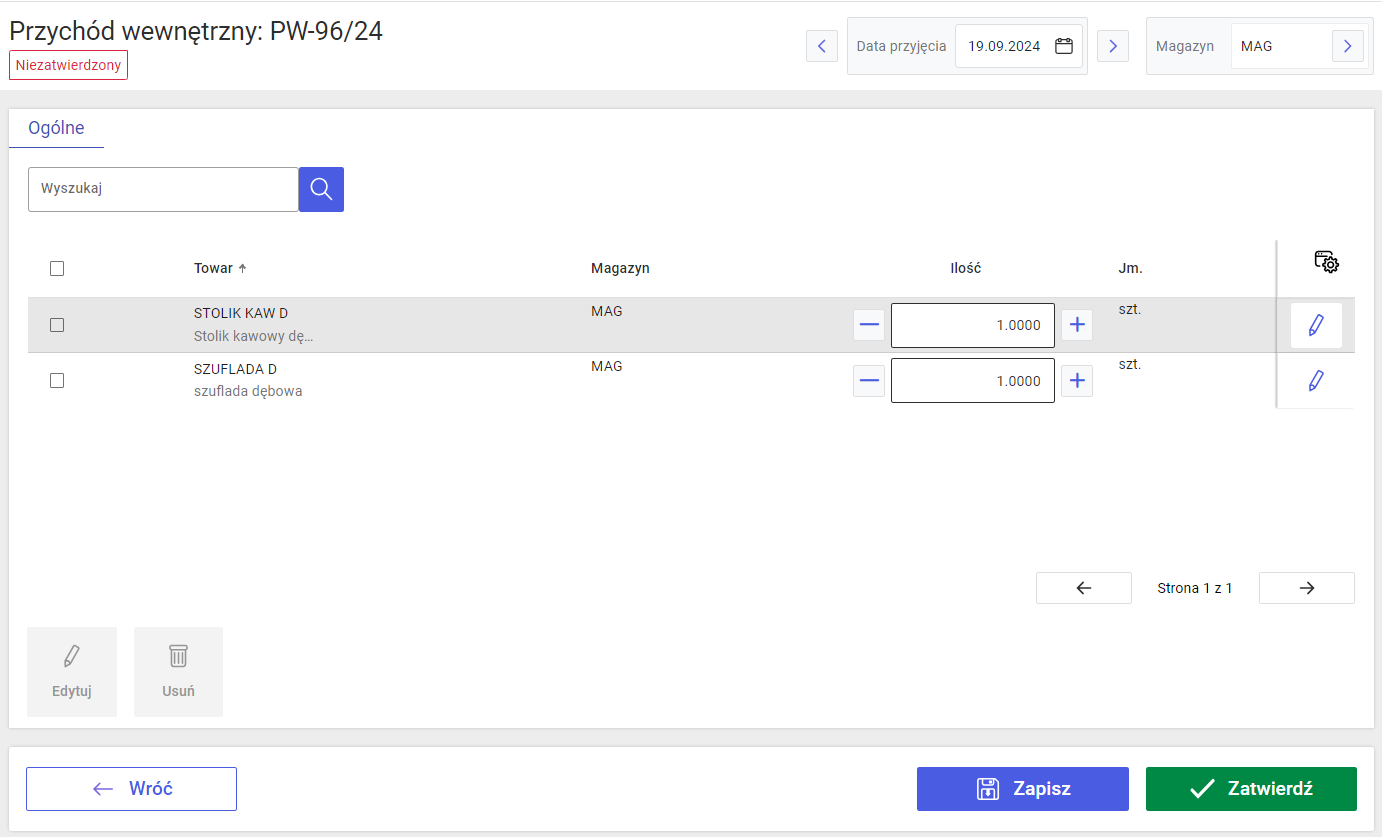Click MAG warehouse cell in STOLIK KAW D row

607,311
